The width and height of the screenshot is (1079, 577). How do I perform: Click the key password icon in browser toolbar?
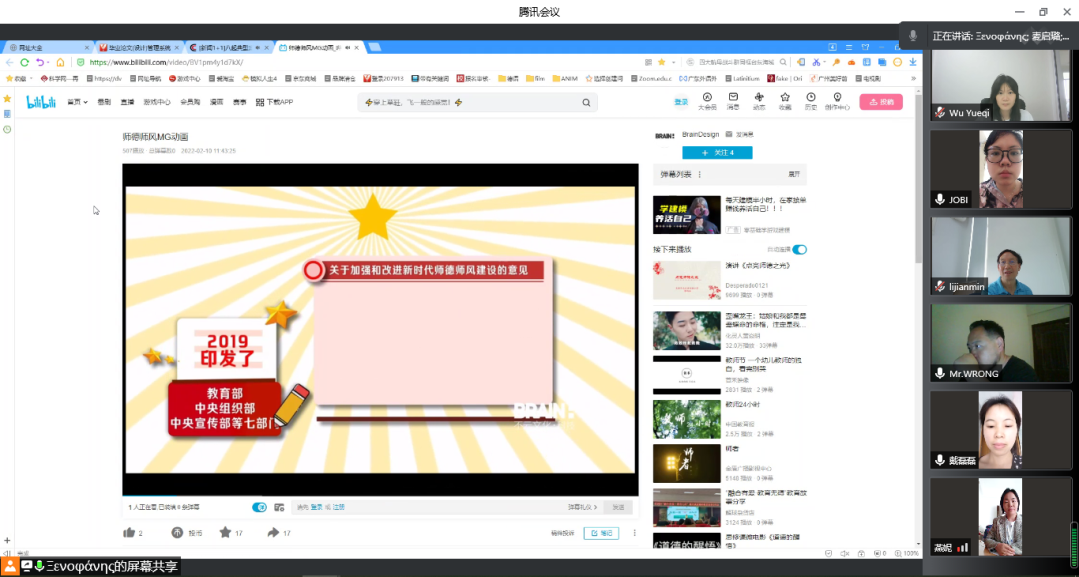coord(836,62)
